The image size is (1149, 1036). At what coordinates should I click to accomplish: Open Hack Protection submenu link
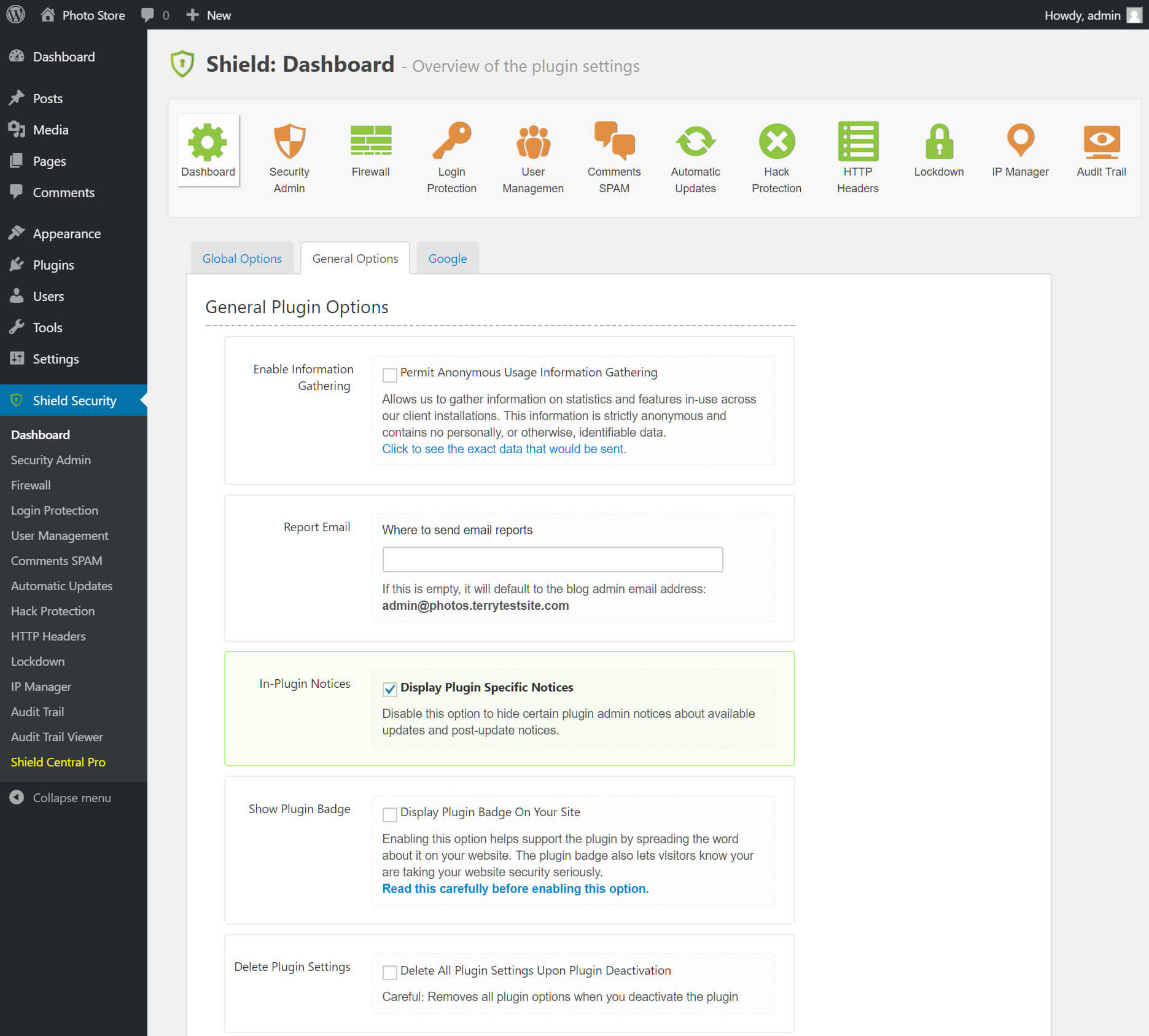53,611
